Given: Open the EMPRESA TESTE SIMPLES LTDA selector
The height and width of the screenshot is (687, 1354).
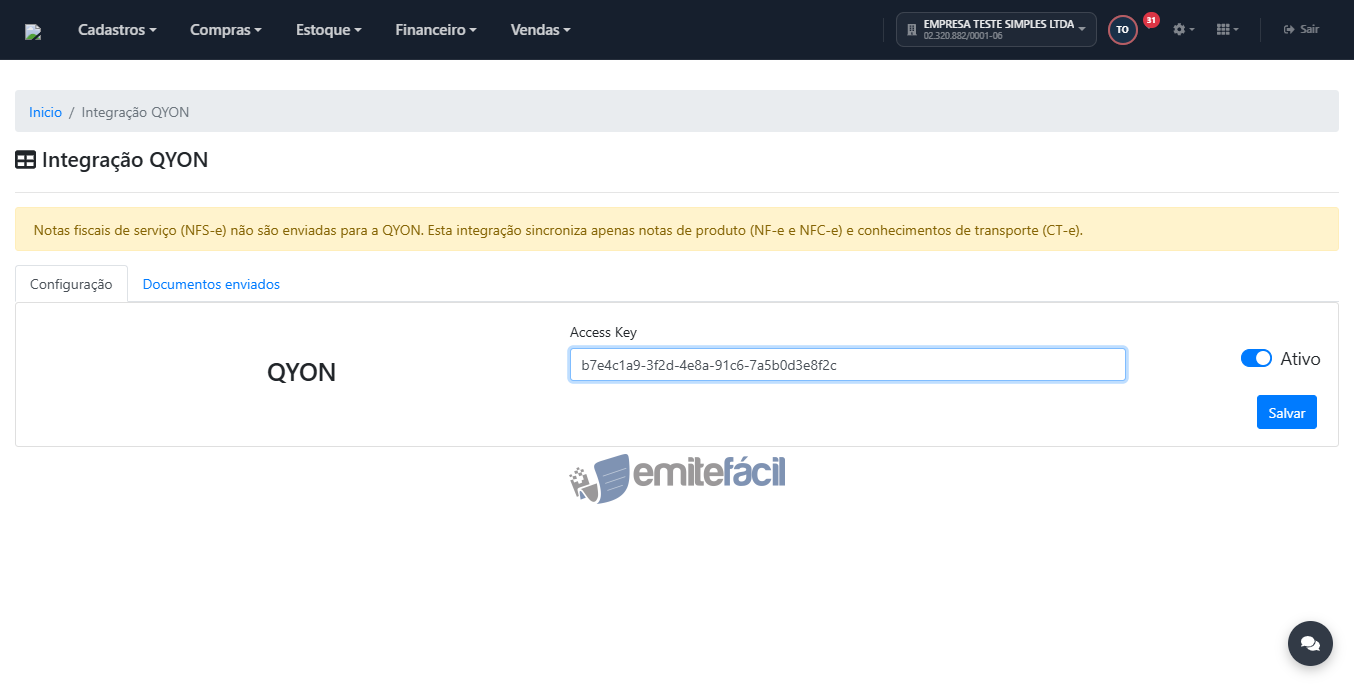Looking at the screenshot, I should [996, 29].
